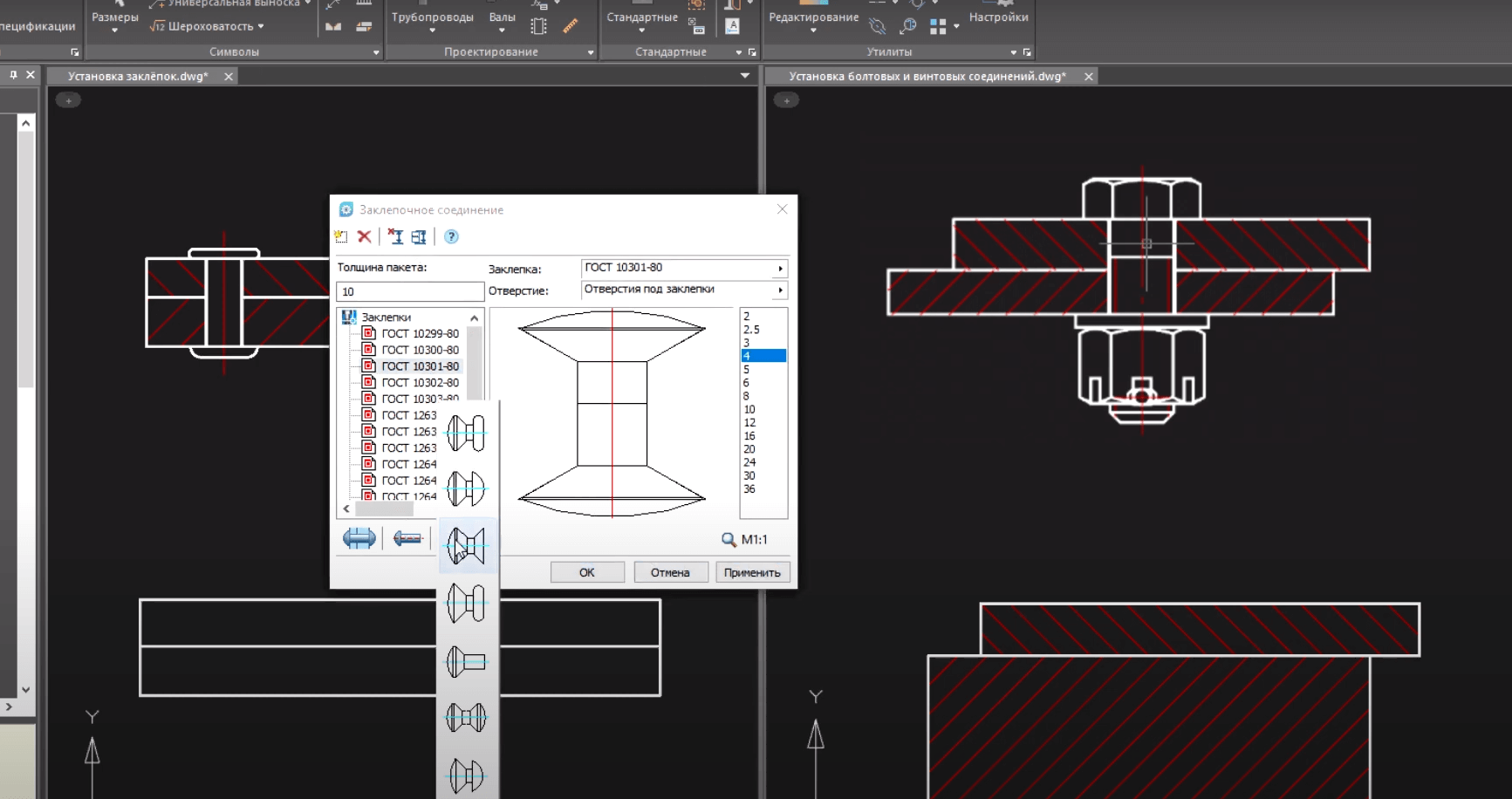Select diameter 2.5 in the size list
Screen dimensions: 1512x799
pyautogui.click(x=751, y=330)
